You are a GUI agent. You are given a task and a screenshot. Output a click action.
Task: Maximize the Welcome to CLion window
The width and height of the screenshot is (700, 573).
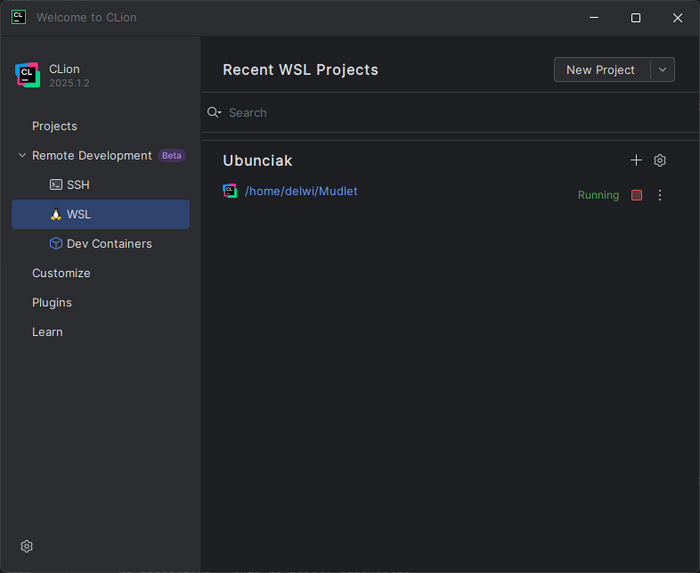point(636,18)
